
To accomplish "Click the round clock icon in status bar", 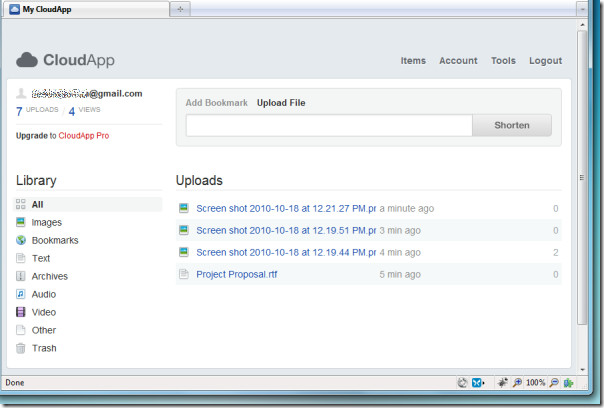I will [462, 382].
